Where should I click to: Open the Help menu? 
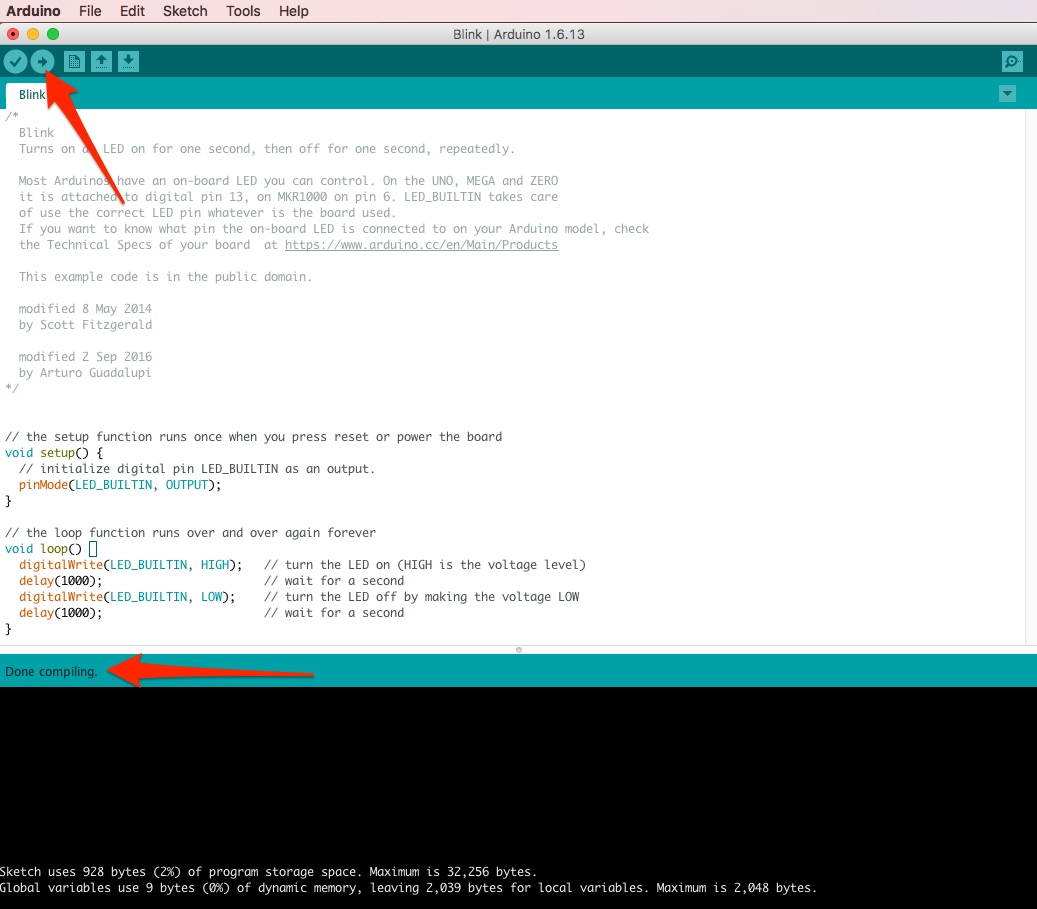pyautogui.click(x=293, y=11)
